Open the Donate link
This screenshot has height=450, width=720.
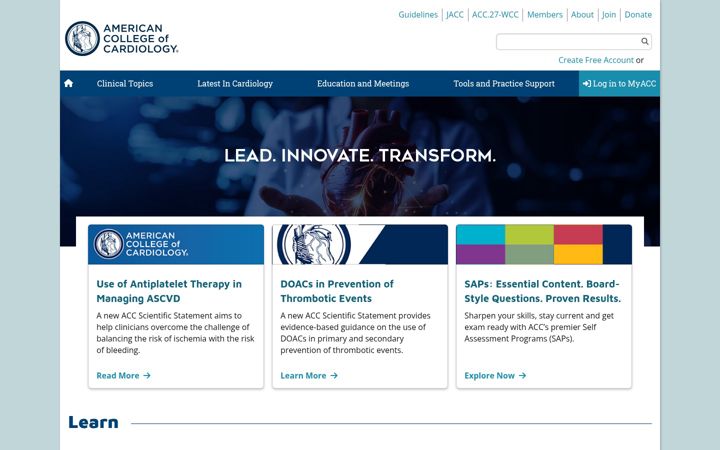(x=638, y=15)
